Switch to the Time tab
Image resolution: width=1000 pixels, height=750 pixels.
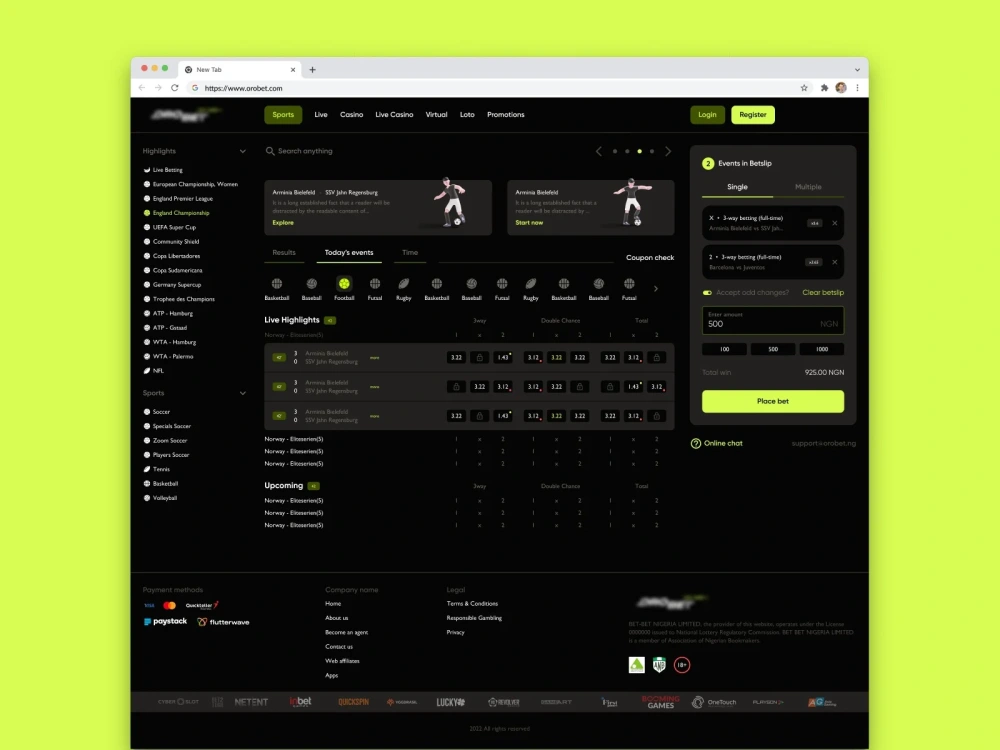point(410,253)
